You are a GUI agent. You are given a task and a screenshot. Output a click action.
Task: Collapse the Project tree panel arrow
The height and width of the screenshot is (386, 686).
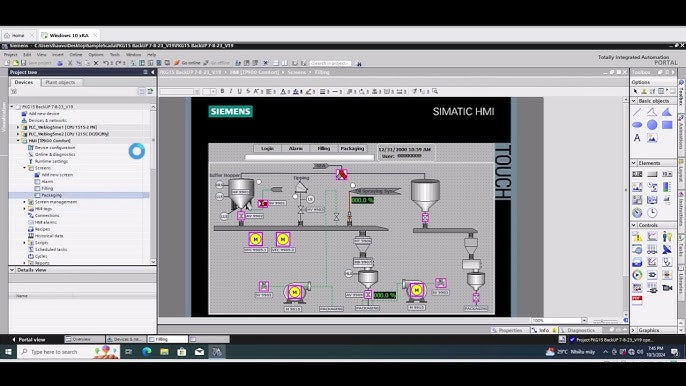pyautogui.click(x=153, y=72)
